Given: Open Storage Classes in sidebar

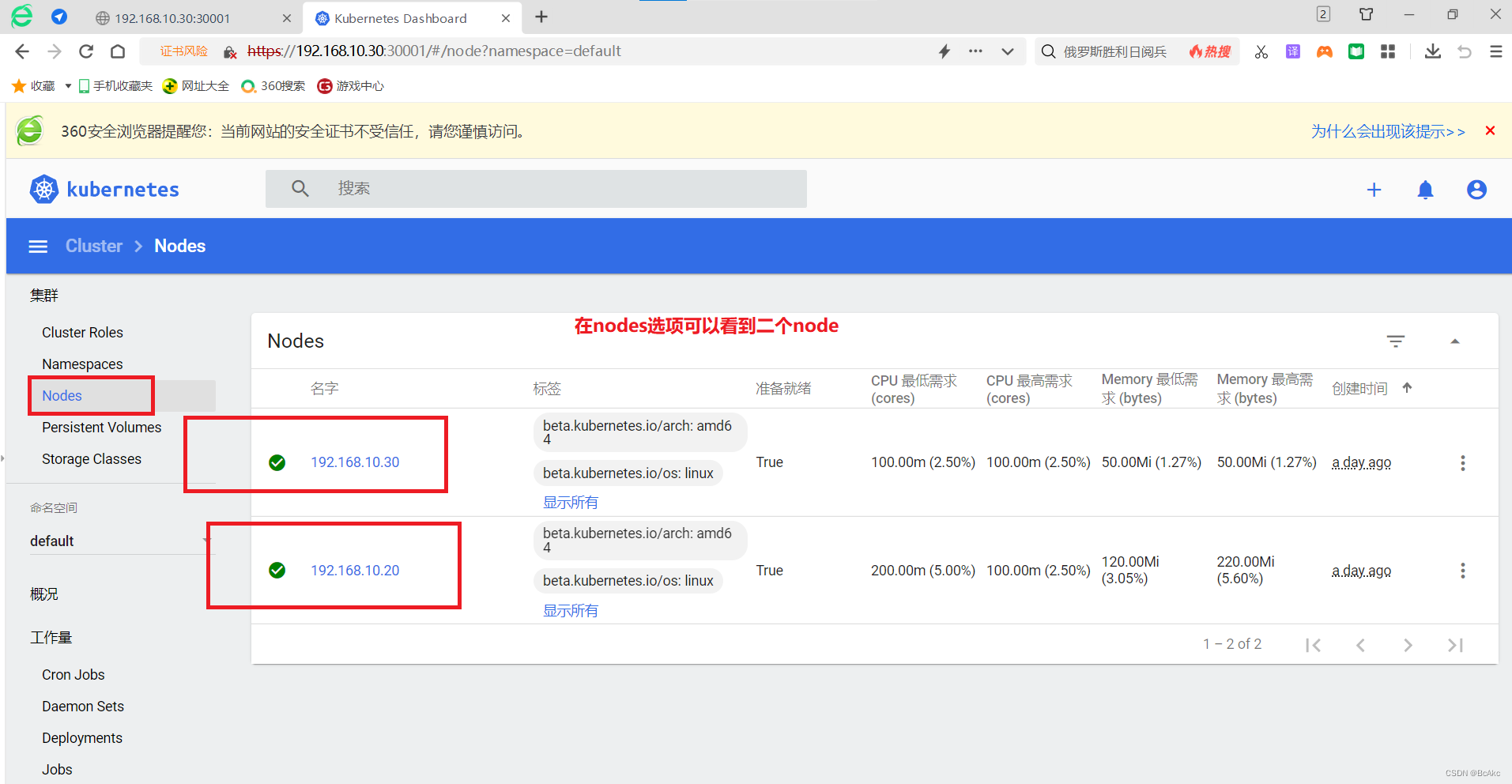Looking at the screenshot, I should point(92,459).
